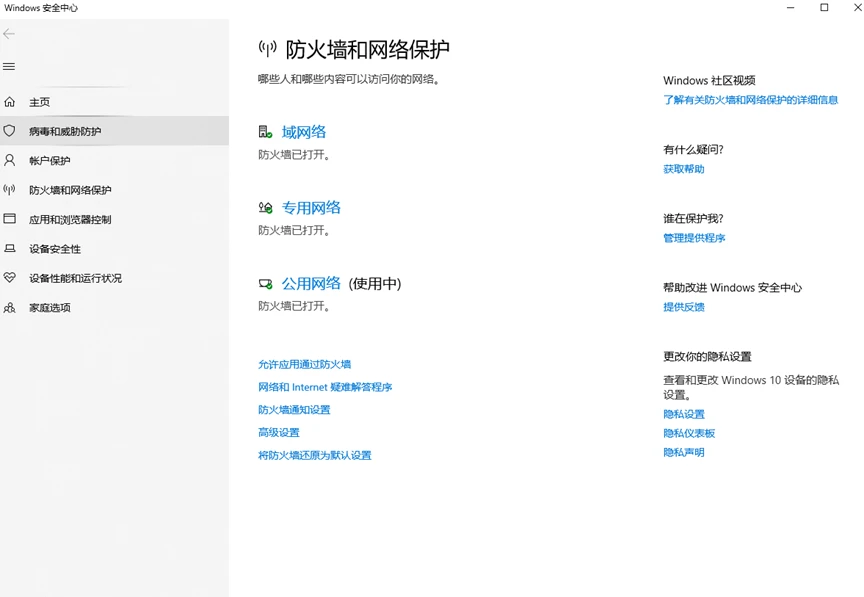Open 隐私仪表板 link
864x597 pixels.
[689, 433]
